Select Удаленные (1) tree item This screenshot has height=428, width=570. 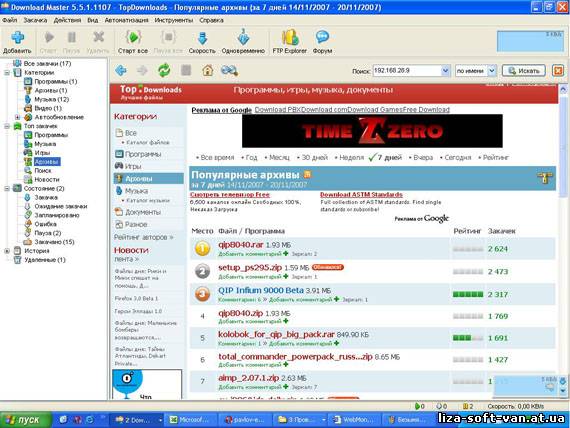(45, 260)
